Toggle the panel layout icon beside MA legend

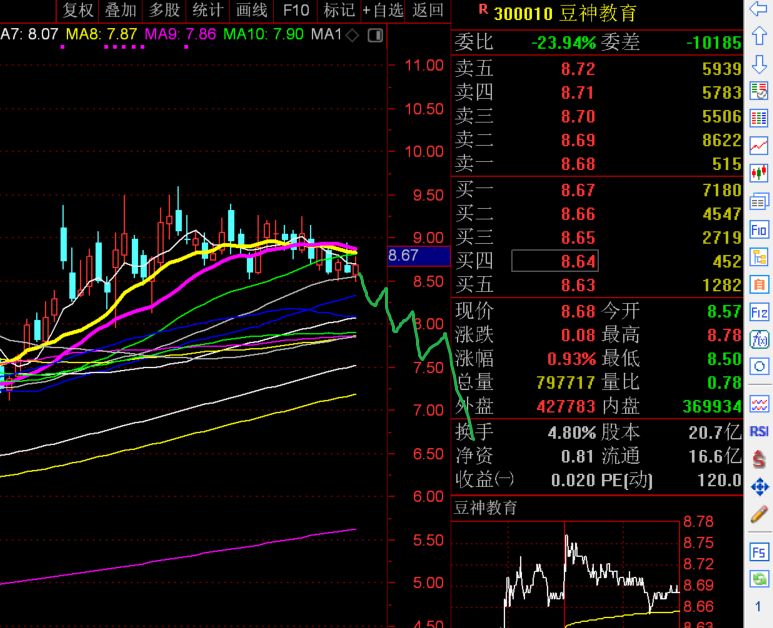376,35
